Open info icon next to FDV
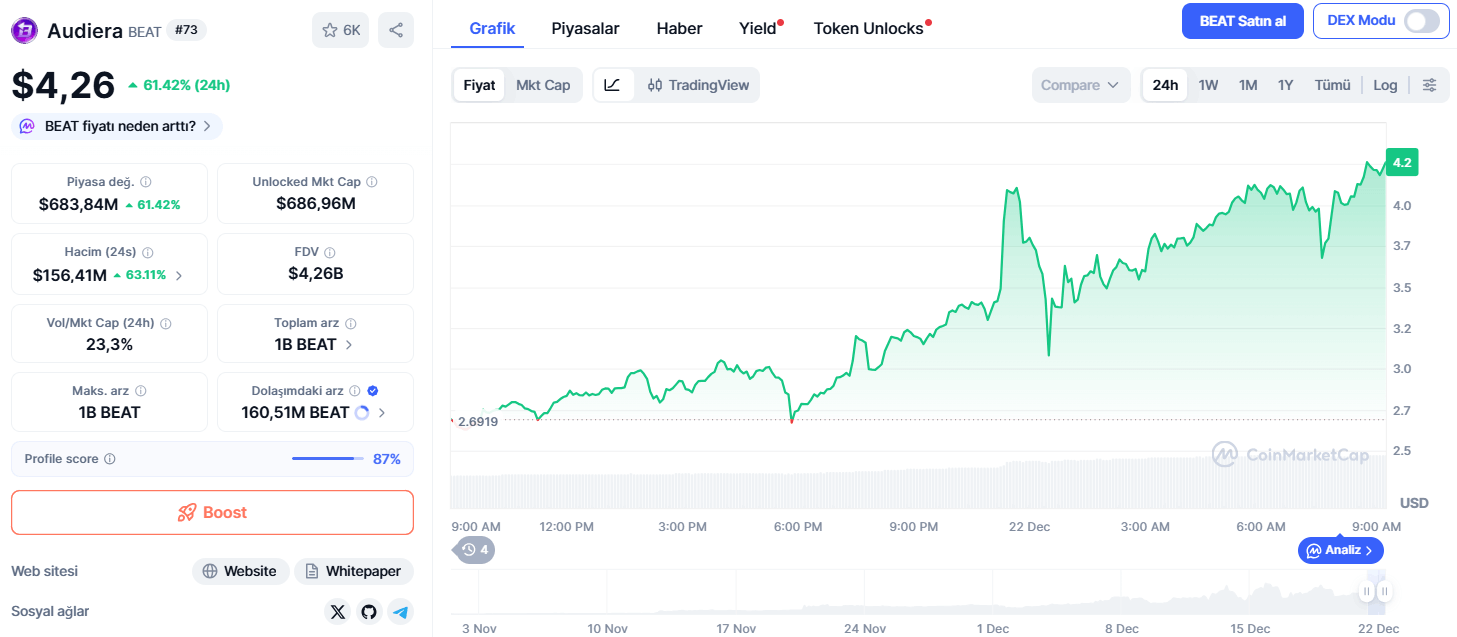 330,253
